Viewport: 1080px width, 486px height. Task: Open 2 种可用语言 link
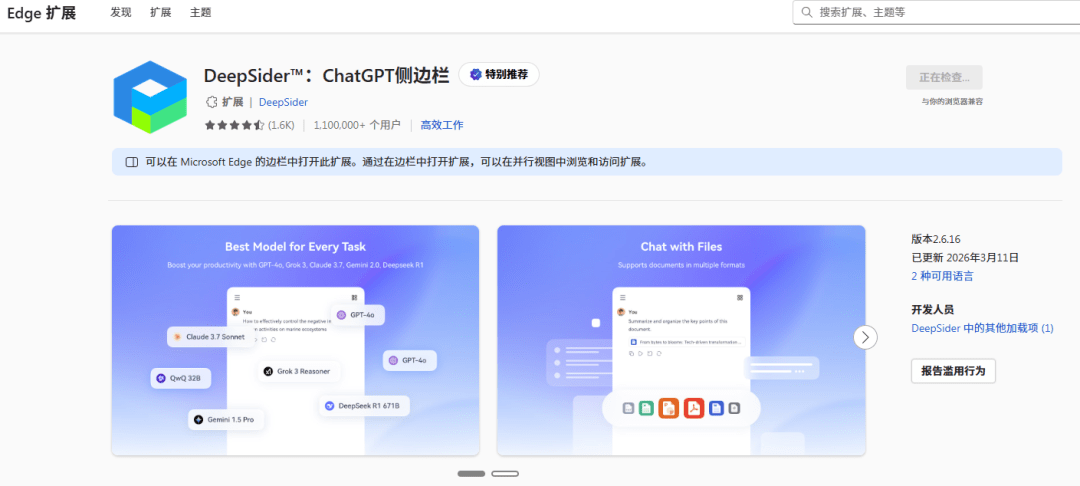tap(942, 276)
